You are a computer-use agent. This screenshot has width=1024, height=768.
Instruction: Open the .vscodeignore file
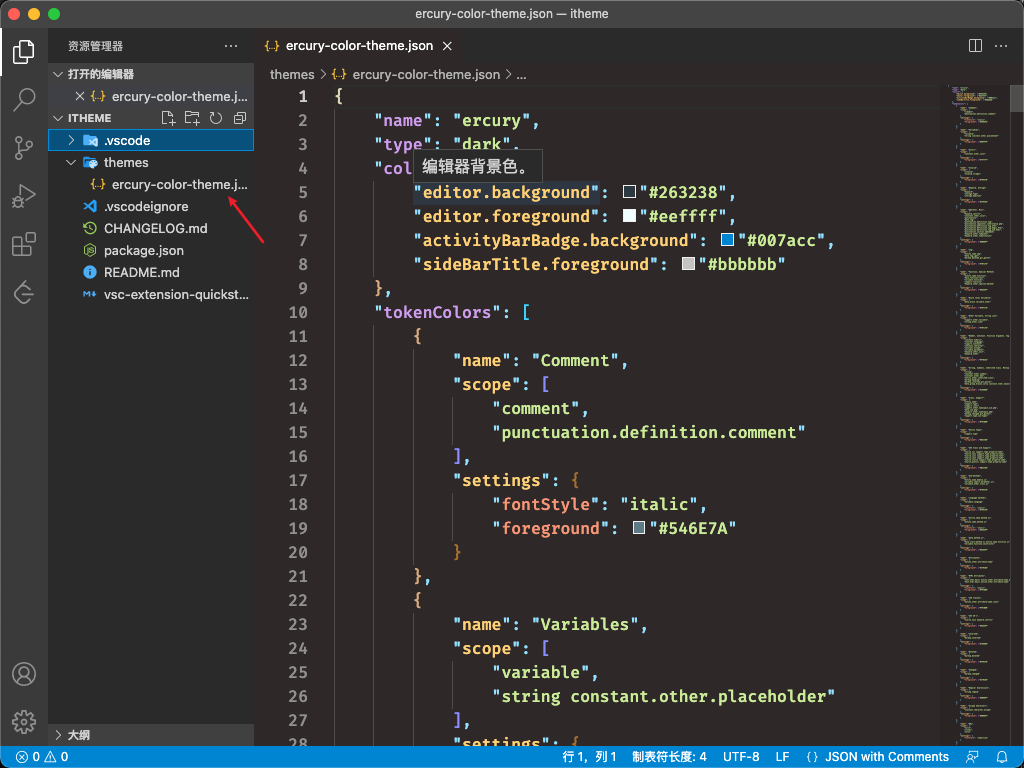151,206
